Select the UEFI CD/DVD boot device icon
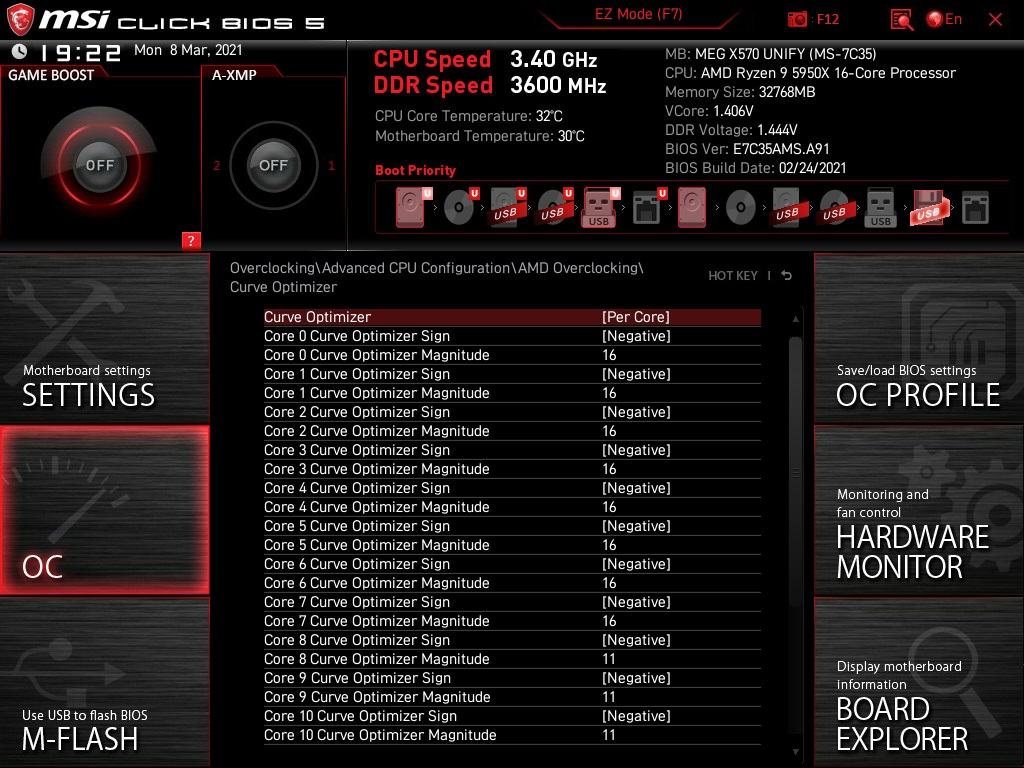The height and width of the screenshot is (768, 1024). coord(460,207)
